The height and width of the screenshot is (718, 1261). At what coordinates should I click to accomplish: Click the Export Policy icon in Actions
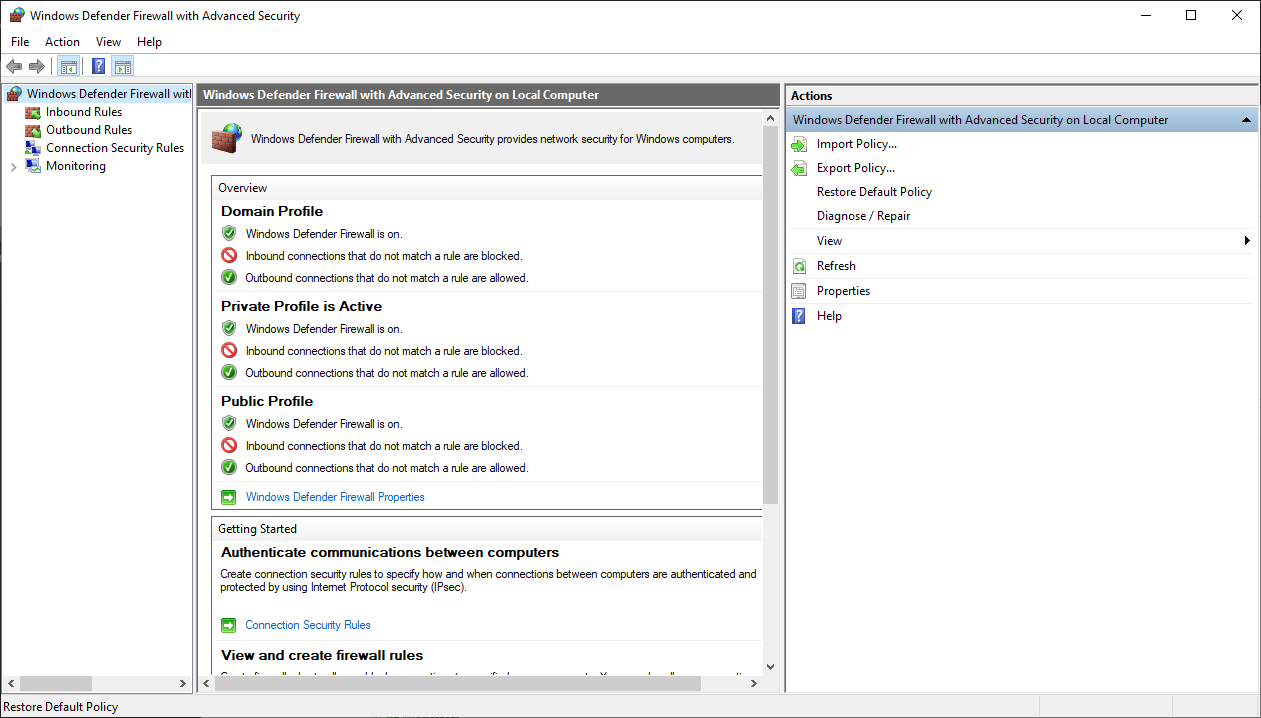[799, 168]
